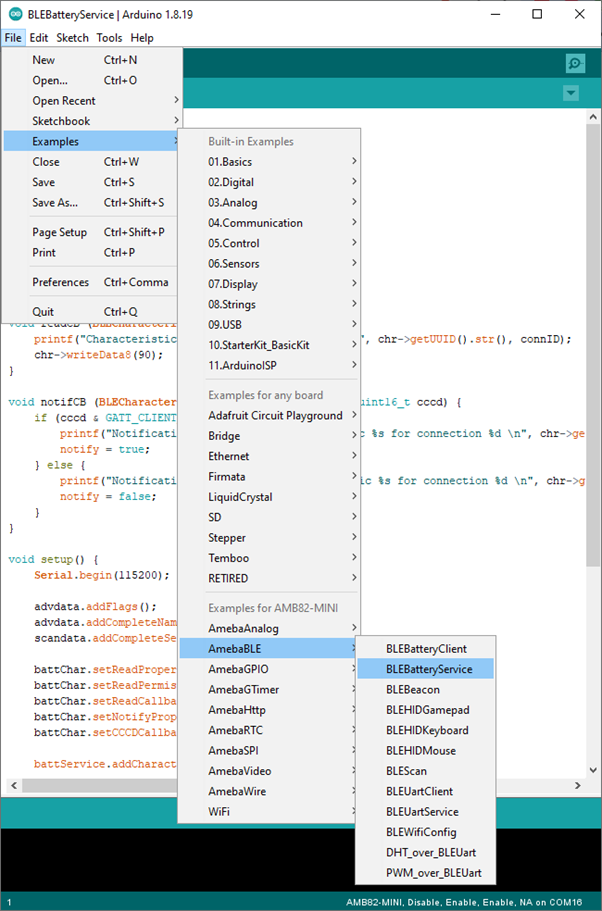This screenshot has height=911, width=602.
Task: Click Save As in File menu
Action: point(51,202)
